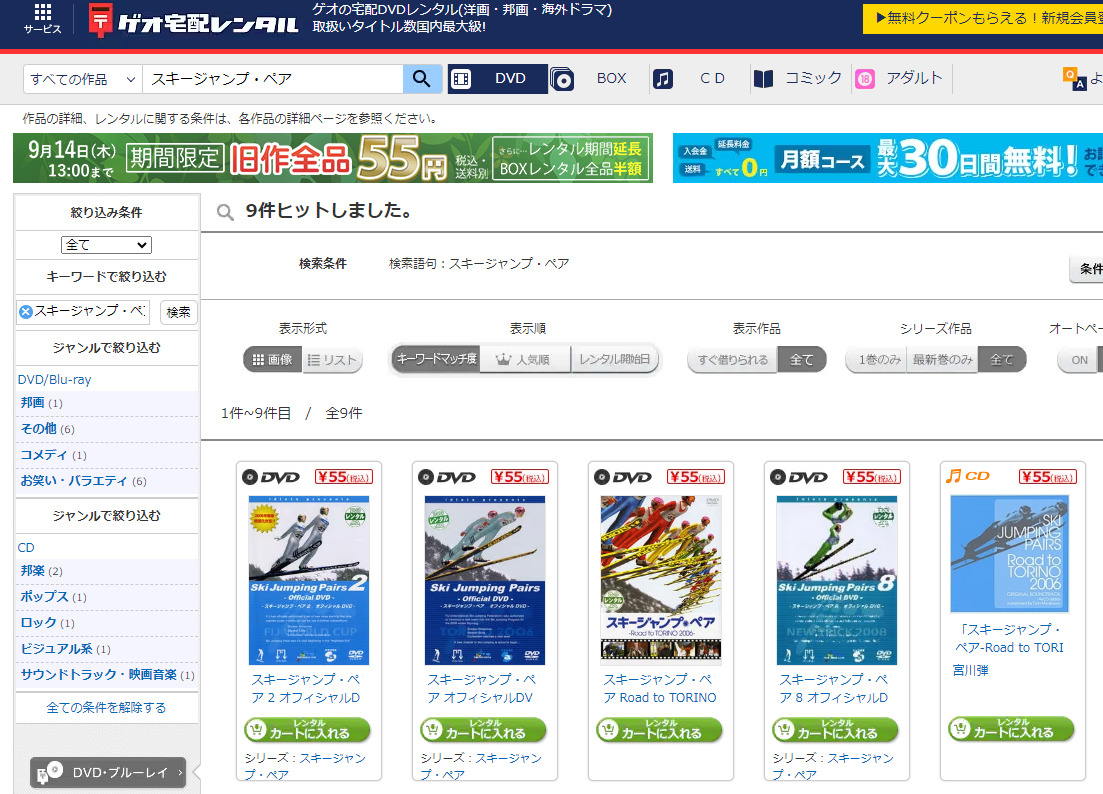Show 全て in the 表示作品 filter
The image size is (1103, 794).
[x=801, y=359]
